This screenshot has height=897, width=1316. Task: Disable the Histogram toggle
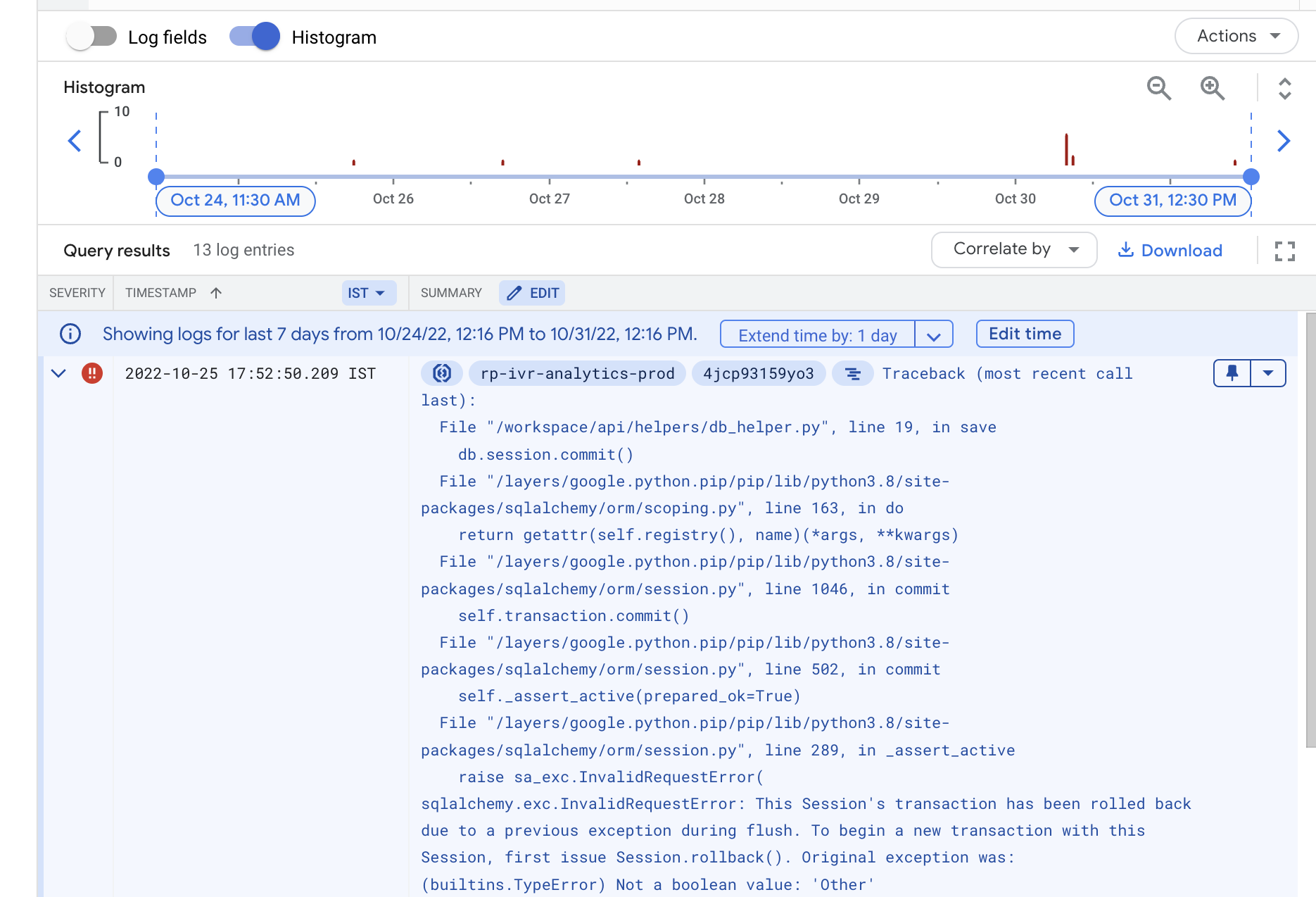pos(254,36)
